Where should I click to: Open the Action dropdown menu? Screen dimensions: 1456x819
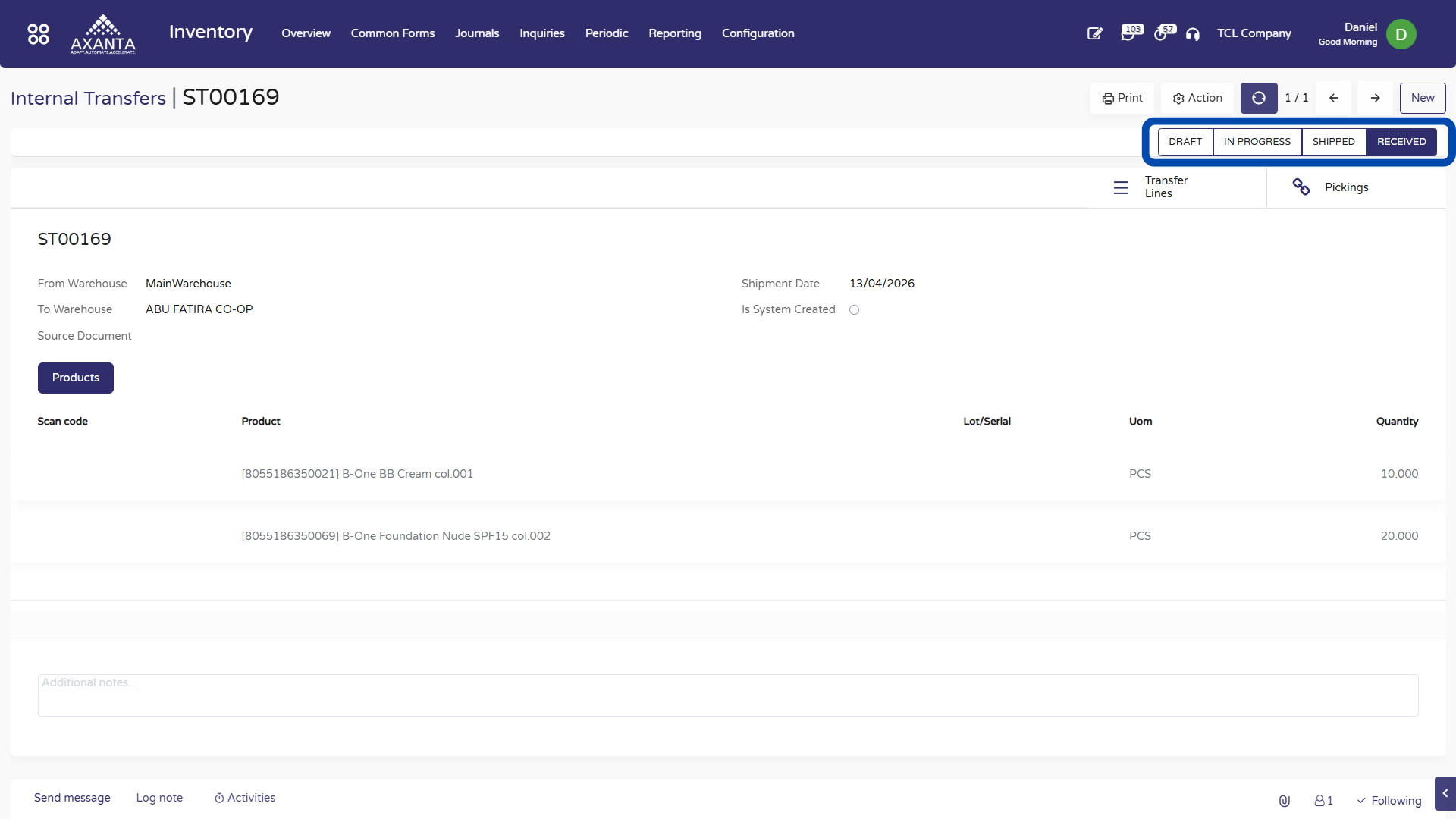[1197, 98]
